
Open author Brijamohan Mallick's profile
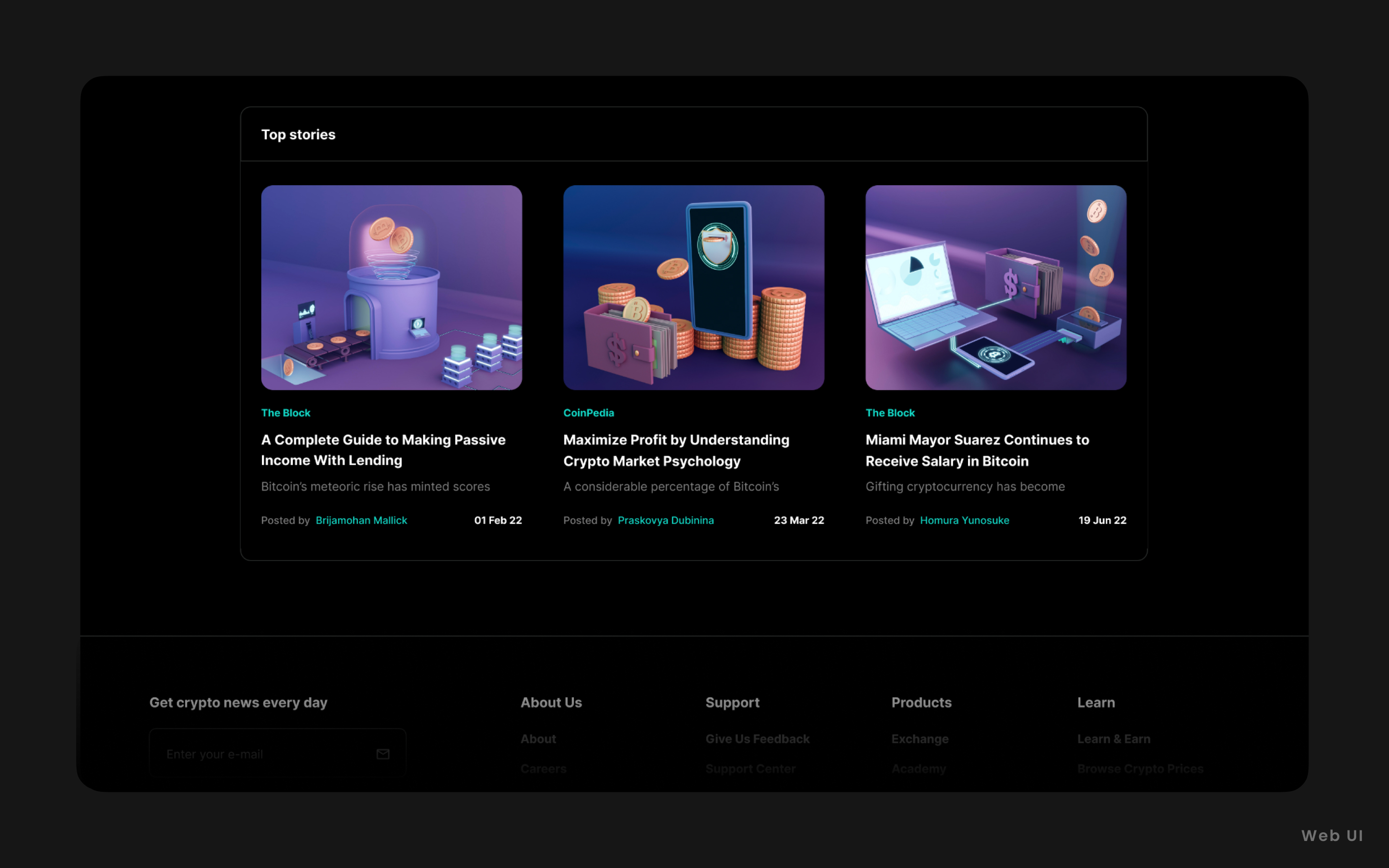361,520
